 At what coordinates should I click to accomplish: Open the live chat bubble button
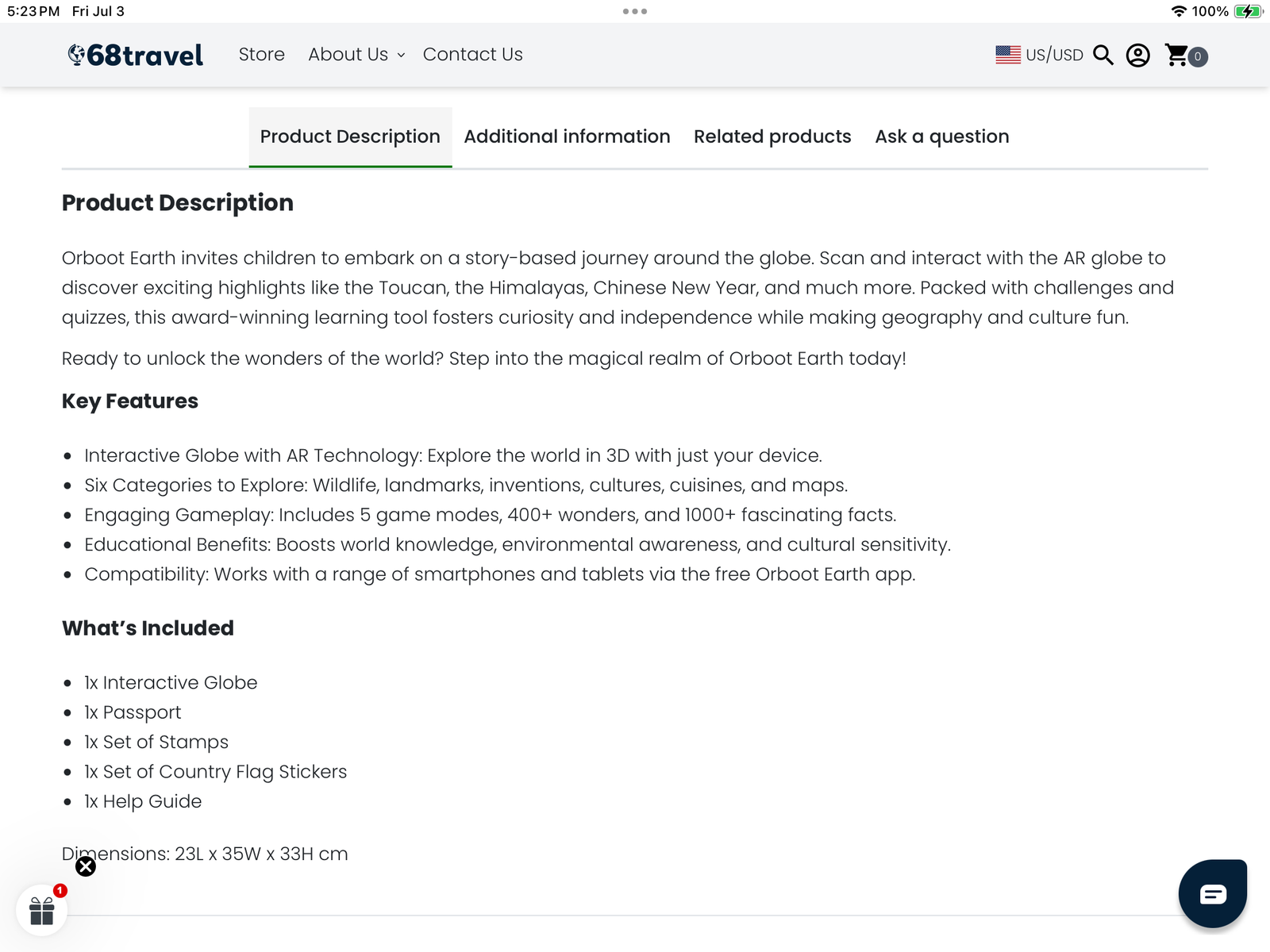tap(1213, 893)
